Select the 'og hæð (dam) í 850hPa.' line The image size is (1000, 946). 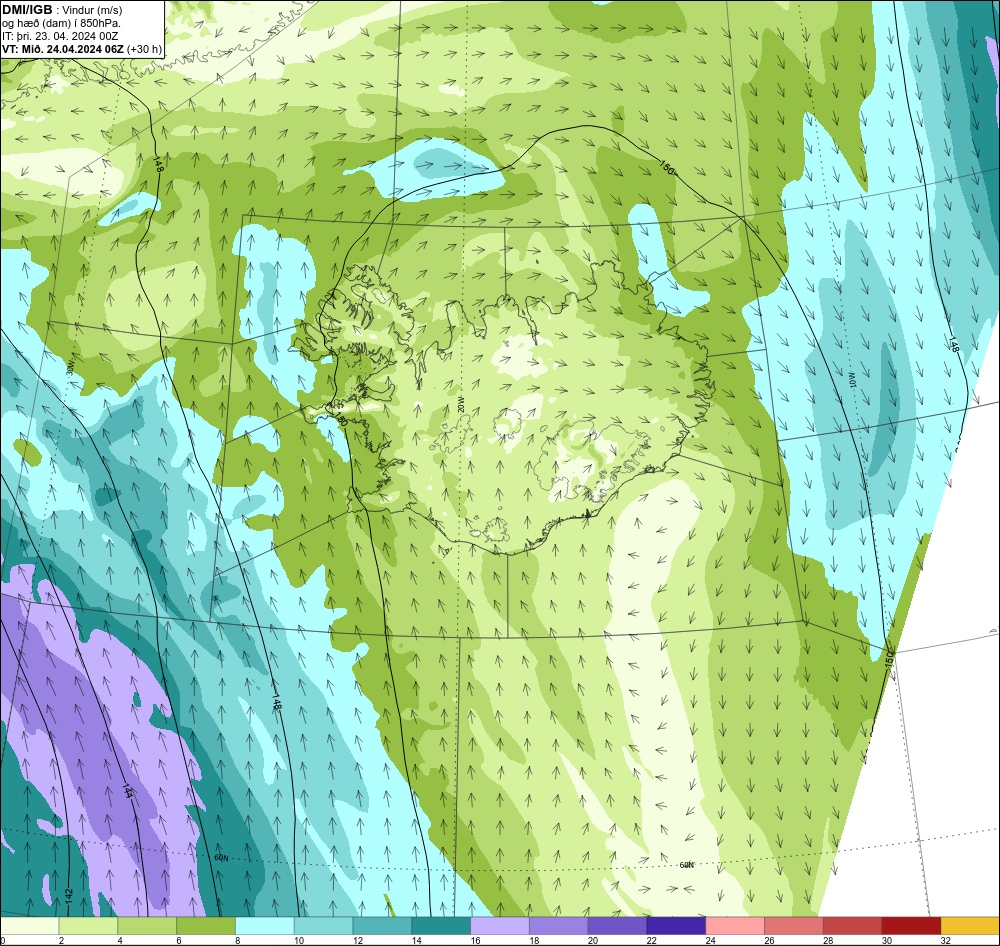tap(62, 23)
